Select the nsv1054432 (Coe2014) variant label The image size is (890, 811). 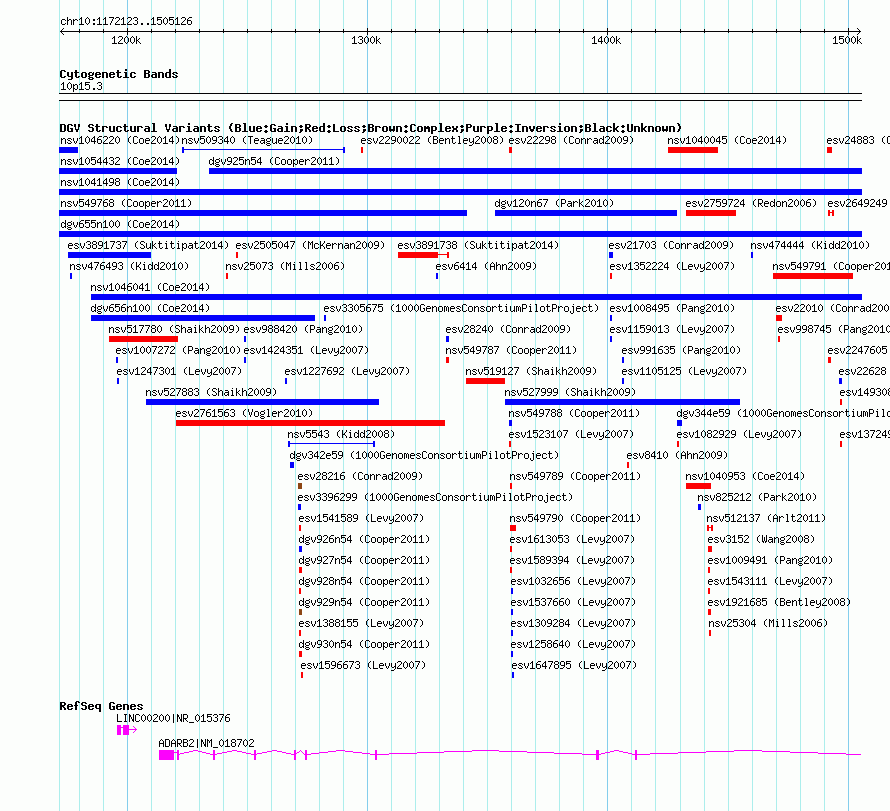[x=120, y=161]
